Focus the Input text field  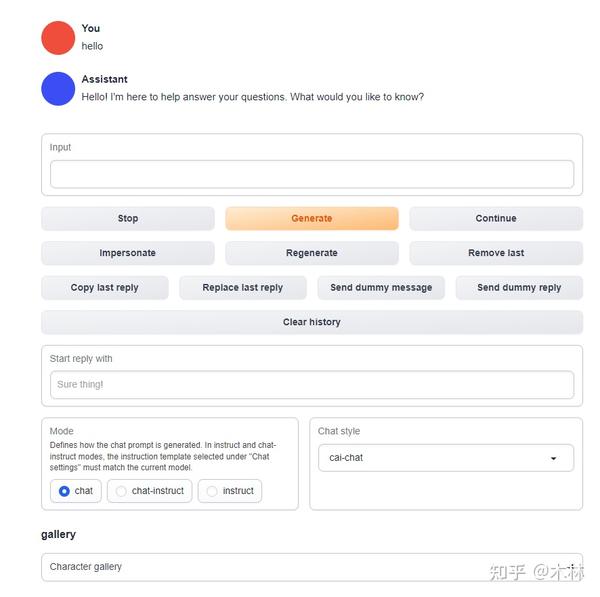(x=312, y=175)
